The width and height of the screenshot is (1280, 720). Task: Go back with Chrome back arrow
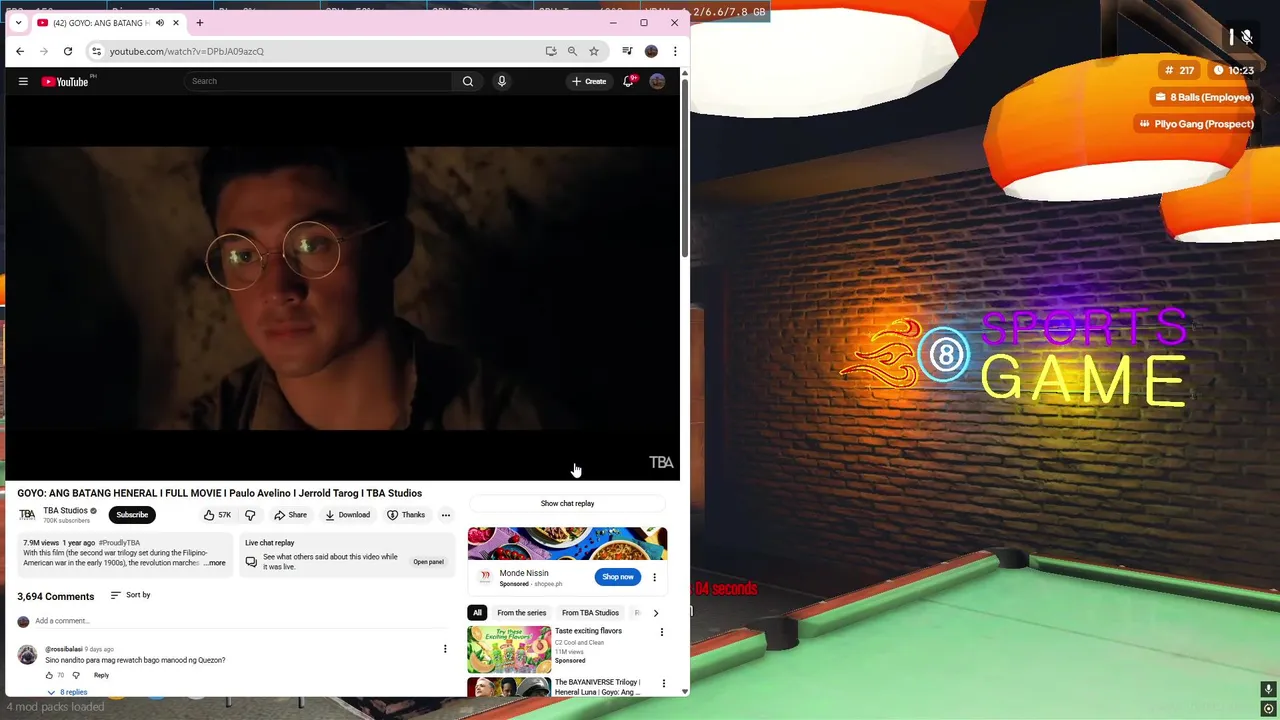[x=20, y=51]
